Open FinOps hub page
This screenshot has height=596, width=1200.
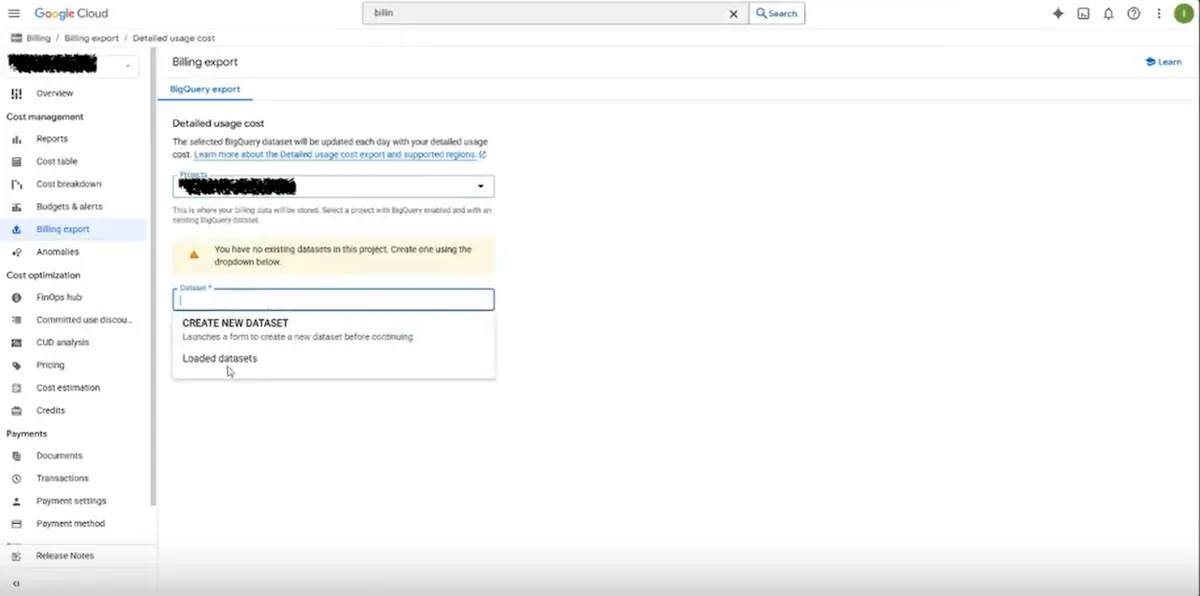pos(59,297)
